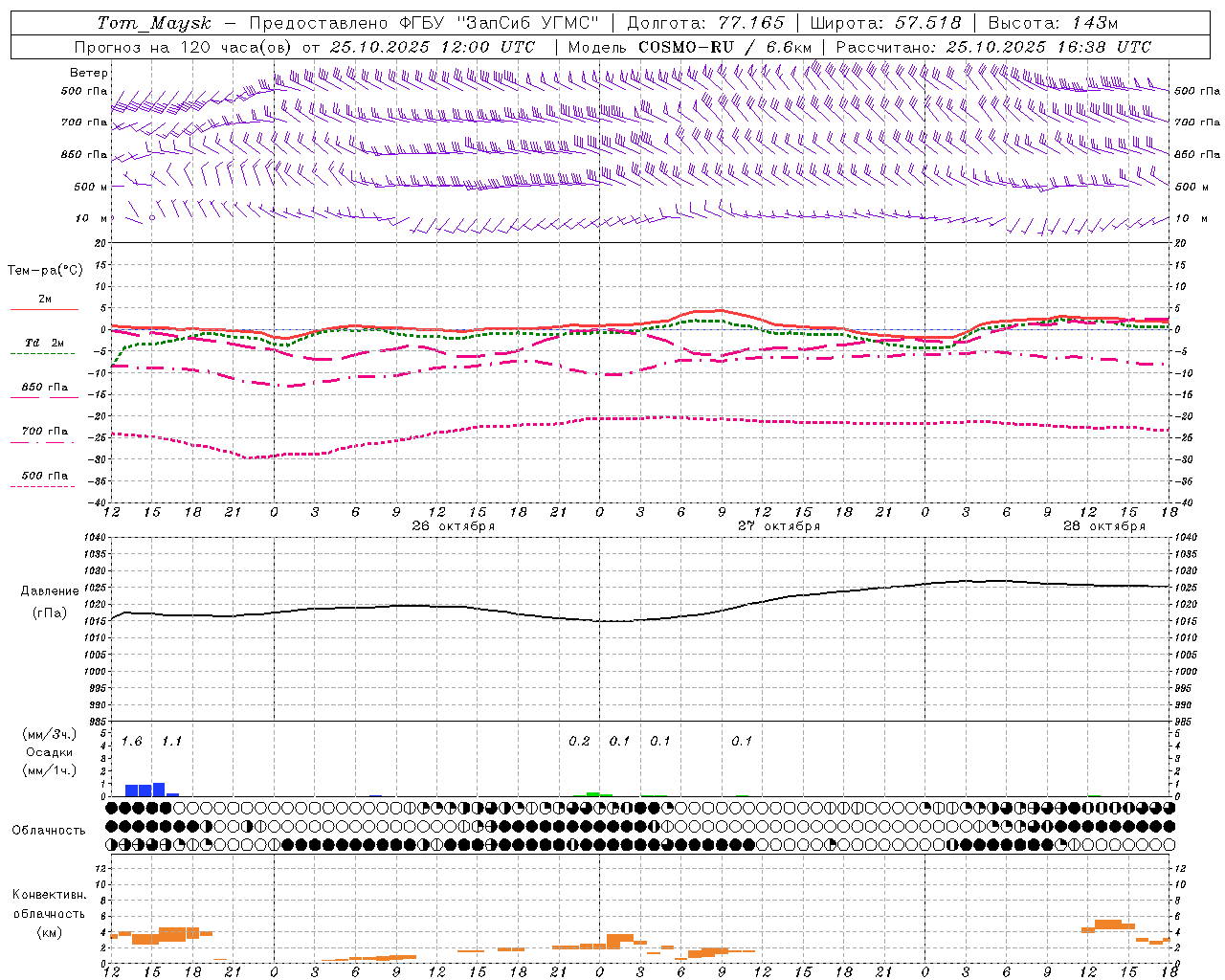
Task: Click the 500 гПа dotted legend line under temperature
Action: (42, 486)
